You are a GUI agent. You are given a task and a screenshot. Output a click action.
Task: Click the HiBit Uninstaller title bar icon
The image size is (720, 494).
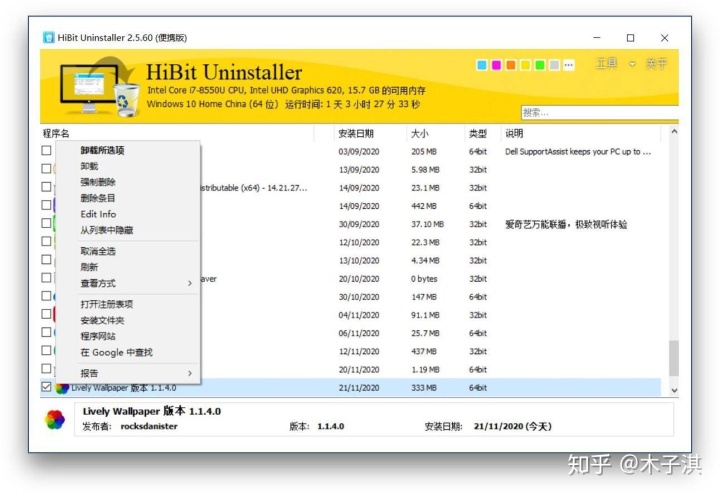click(48, 38)
